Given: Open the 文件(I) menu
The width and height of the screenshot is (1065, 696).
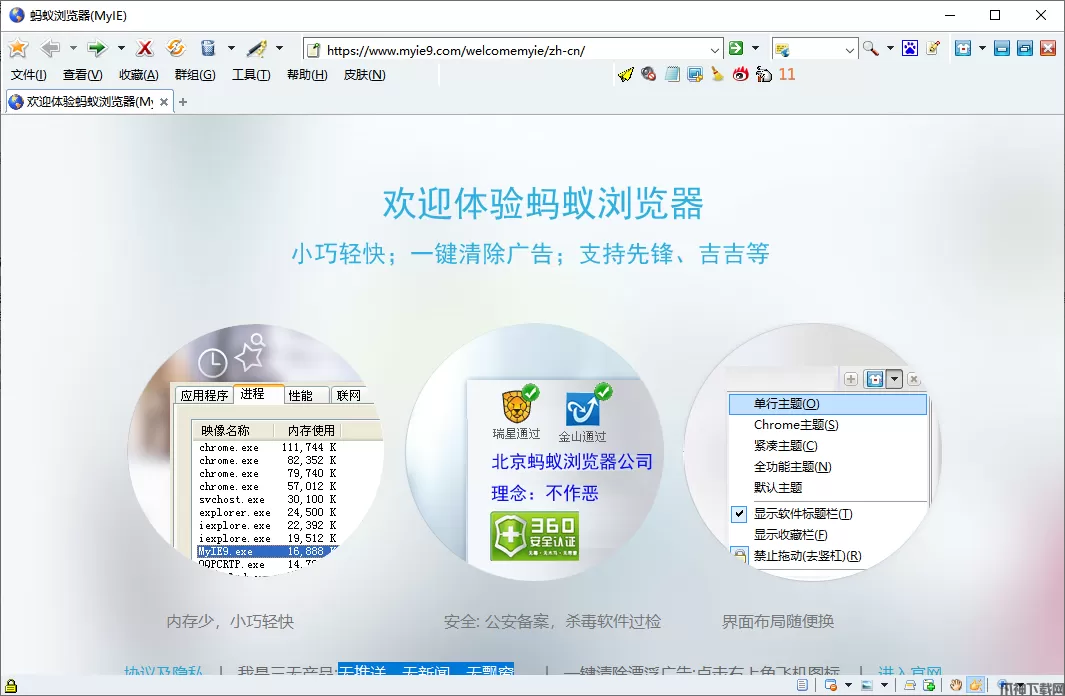Looking at the screenshot, I should pos(29,75).
